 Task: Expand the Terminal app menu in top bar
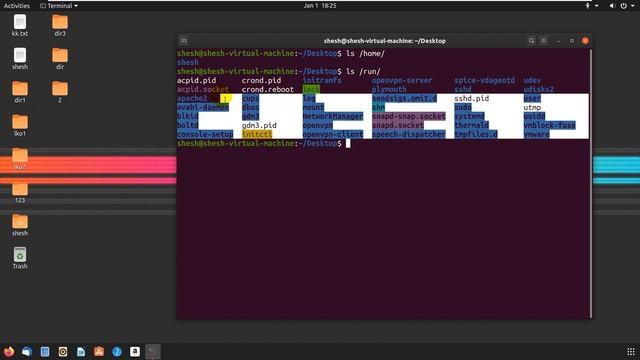pyautogui.click(x=59, y=6)
